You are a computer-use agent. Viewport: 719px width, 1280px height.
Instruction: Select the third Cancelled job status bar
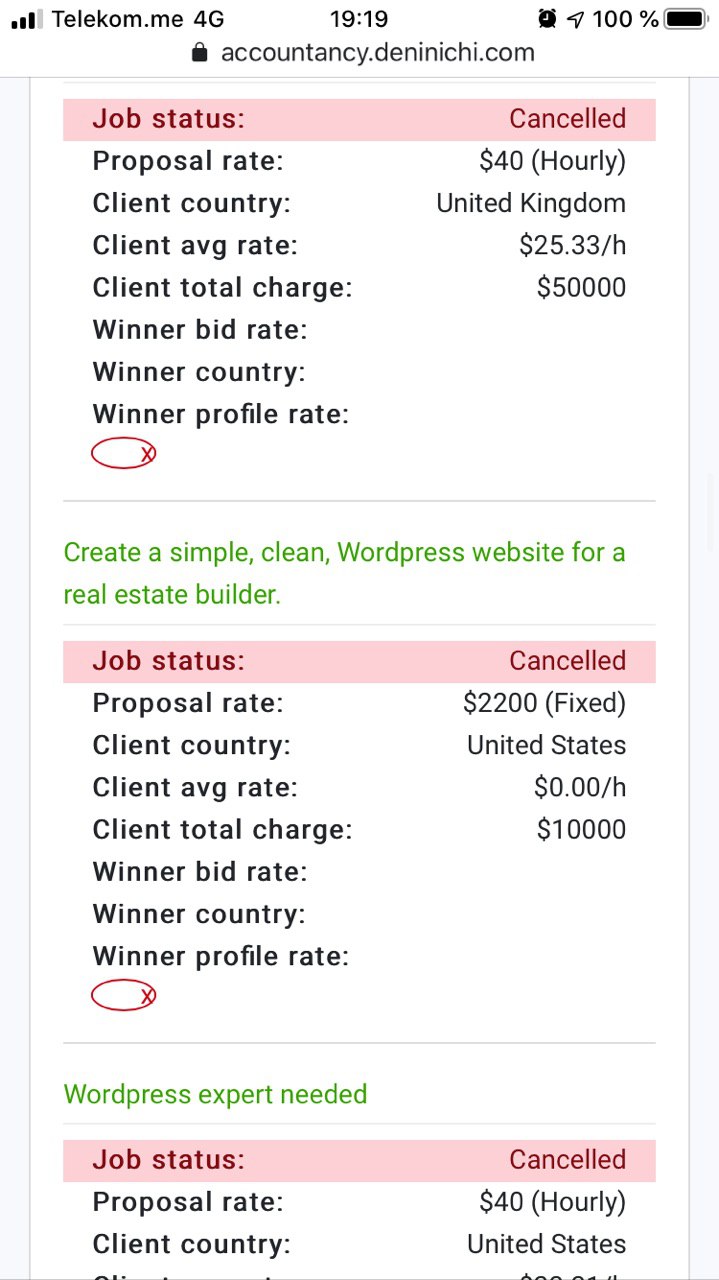(359, 1160)
